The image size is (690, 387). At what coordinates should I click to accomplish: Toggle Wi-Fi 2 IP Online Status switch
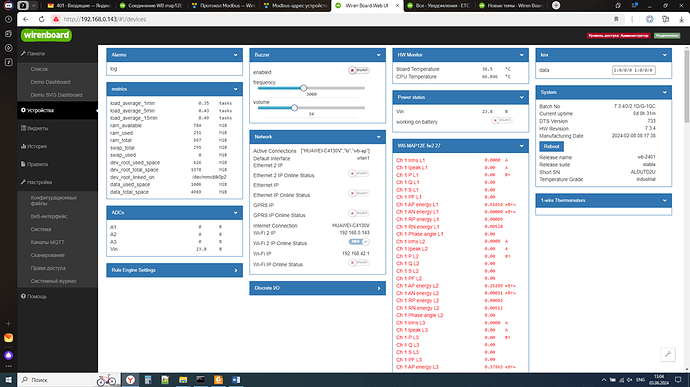tap(359, 242)
